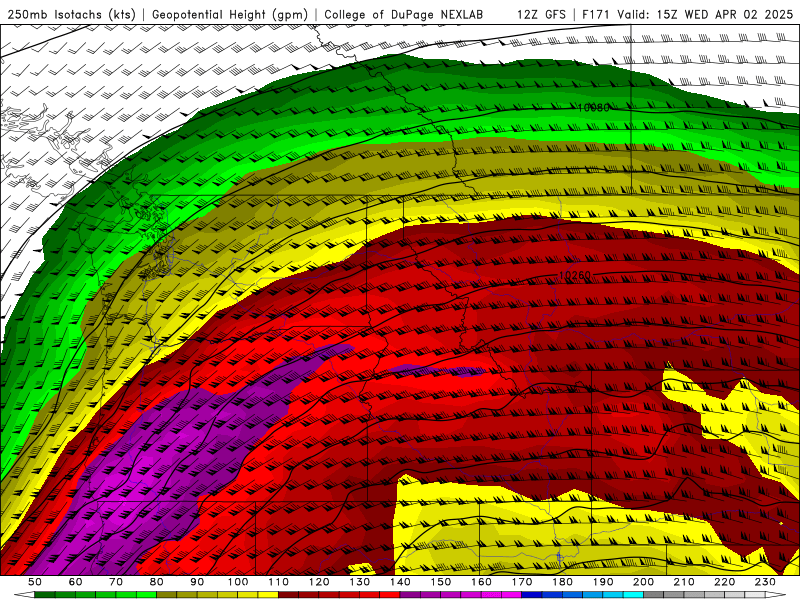Click the 10260 height contour label
The width and height of the screenshot is (800, 600).
pyautogui.click(x=574, y=276)
